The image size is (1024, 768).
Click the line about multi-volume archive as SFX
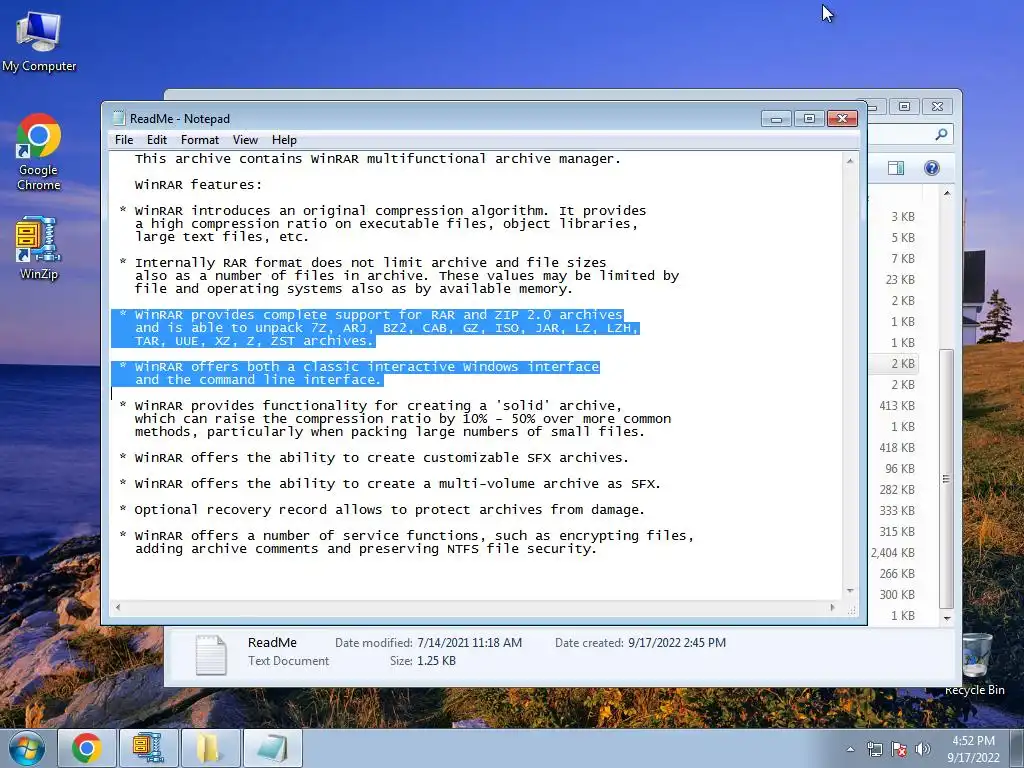397,484
